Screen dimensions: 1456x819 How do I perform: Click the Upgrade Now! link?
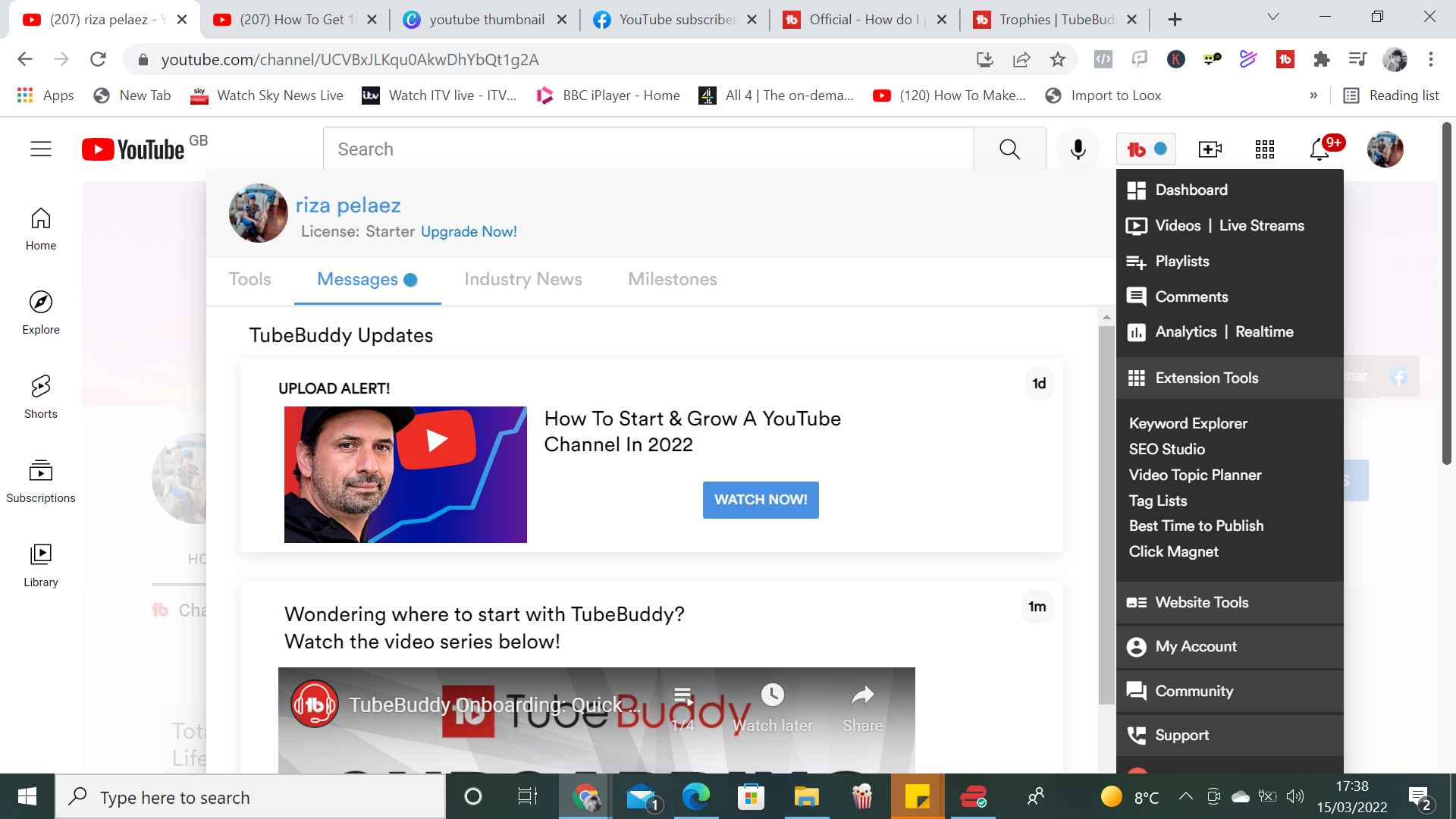(x=469, y=231)
